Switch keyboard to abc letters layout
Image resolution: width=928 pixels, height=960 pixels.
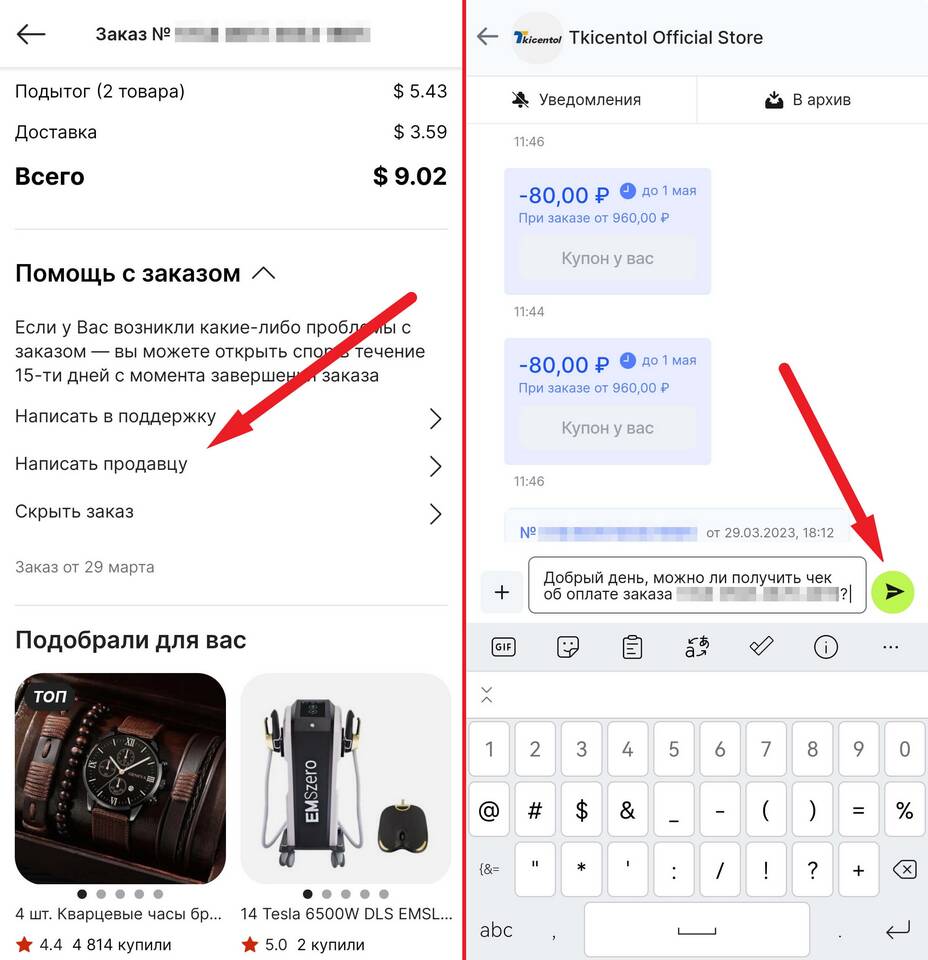(x=496, y=930)
